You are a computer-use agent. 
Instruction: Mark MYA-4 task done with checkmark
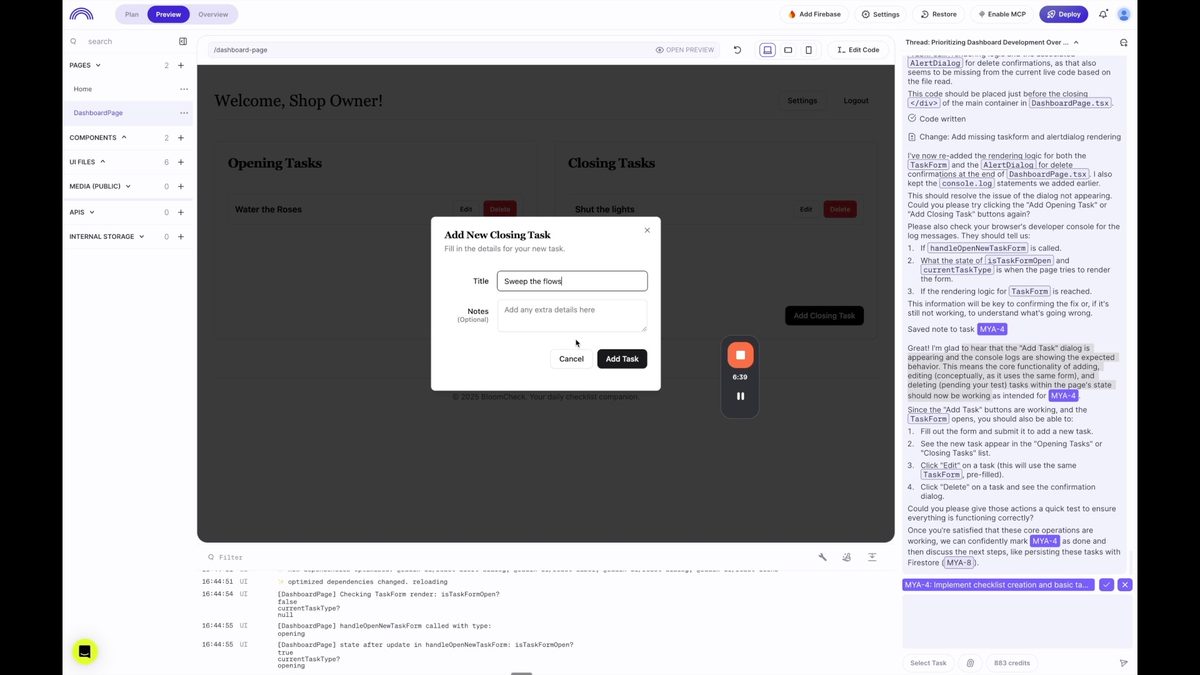point(1106,585)
